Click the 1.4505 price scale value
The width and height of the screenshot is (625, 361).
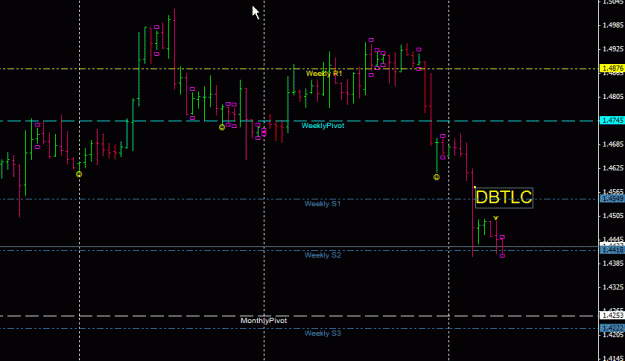613,216
